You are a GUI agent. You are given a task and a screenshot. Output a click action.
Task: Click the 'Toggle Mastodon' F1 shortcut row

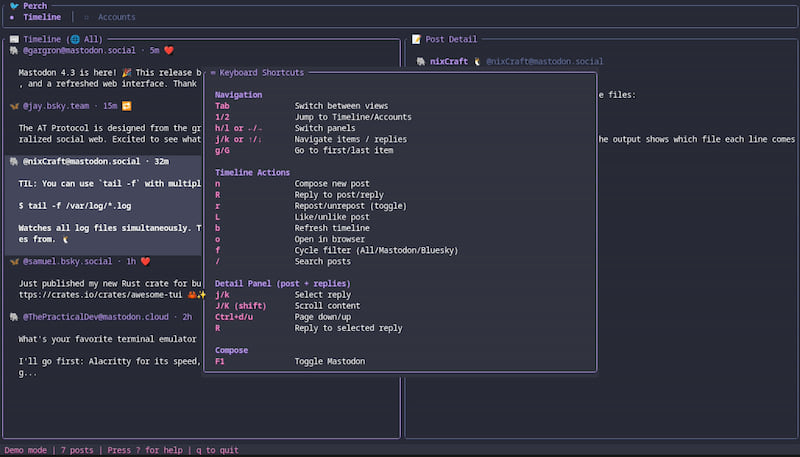(290, 362)
